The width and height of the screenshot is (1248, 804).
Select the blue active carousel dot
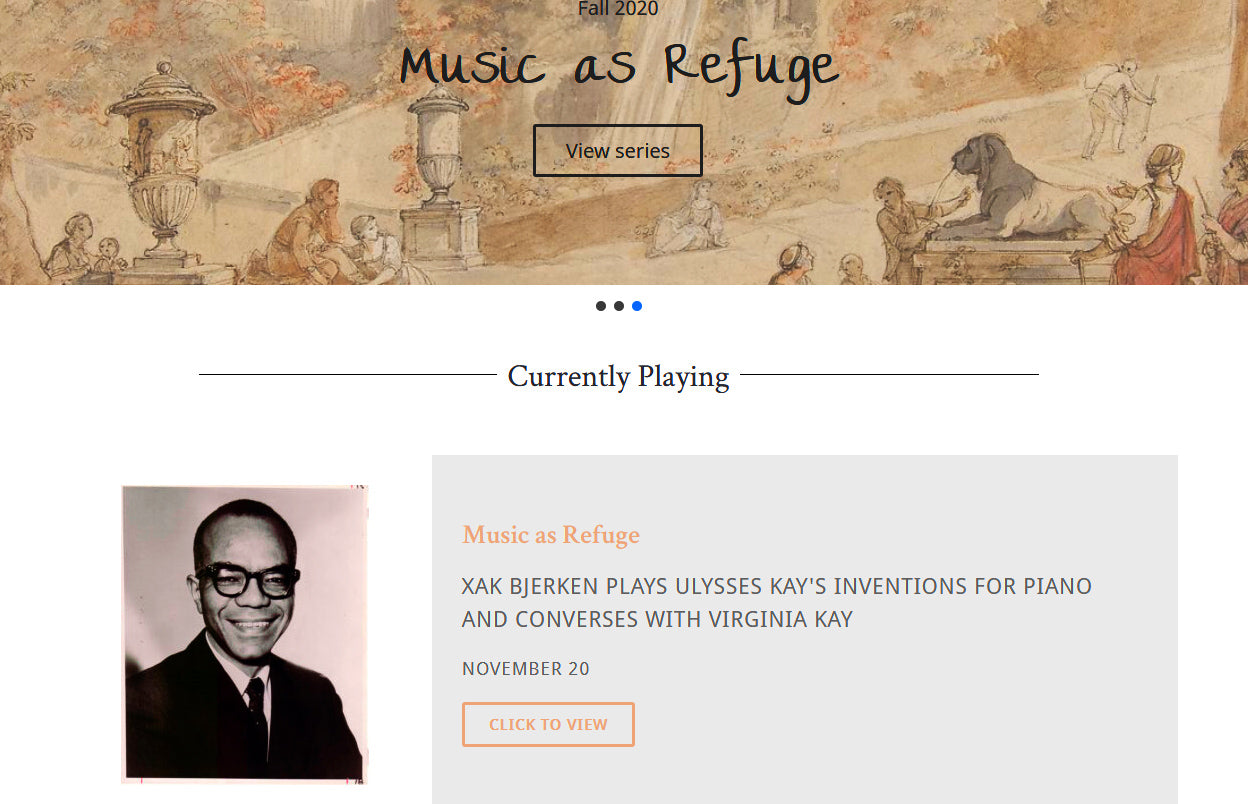pos(637,306)
